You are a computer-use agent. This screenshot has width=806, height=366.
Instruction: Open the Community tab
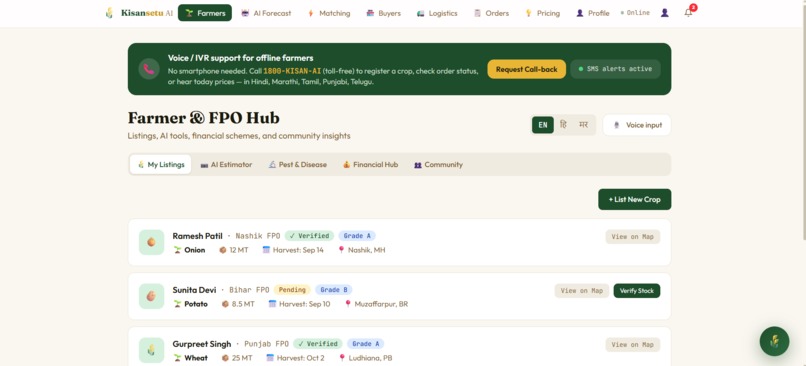point(438,164)
